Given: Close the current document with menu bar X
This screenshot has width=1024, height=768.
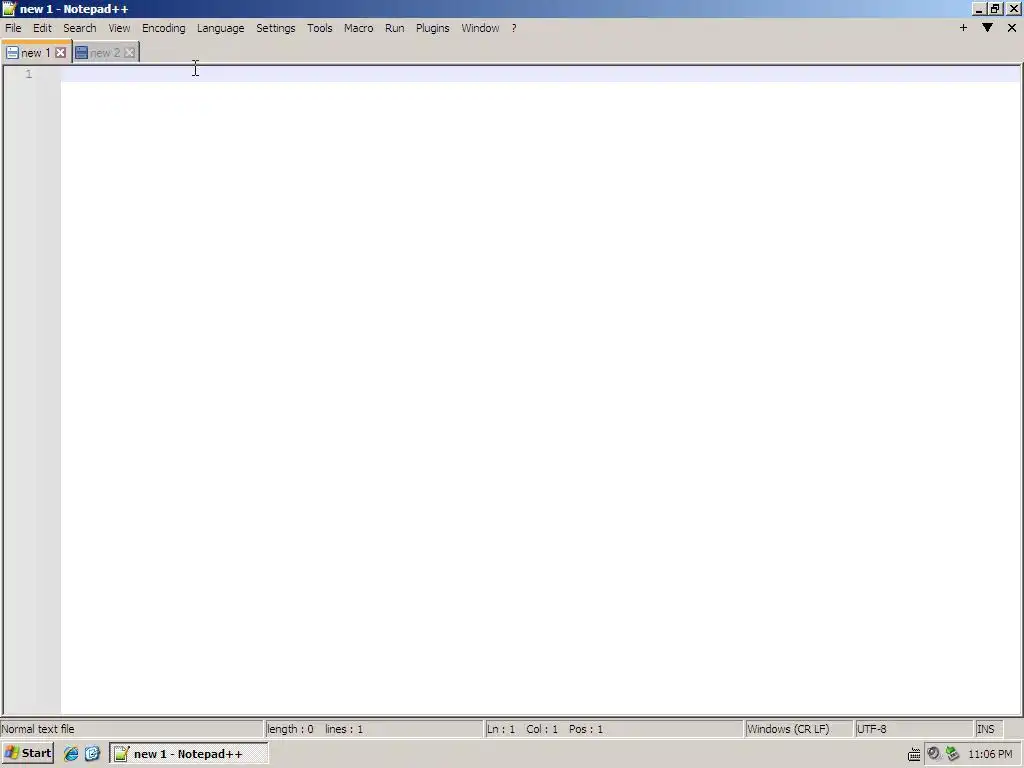Looking at the screenshot, I should point(1012,27).
